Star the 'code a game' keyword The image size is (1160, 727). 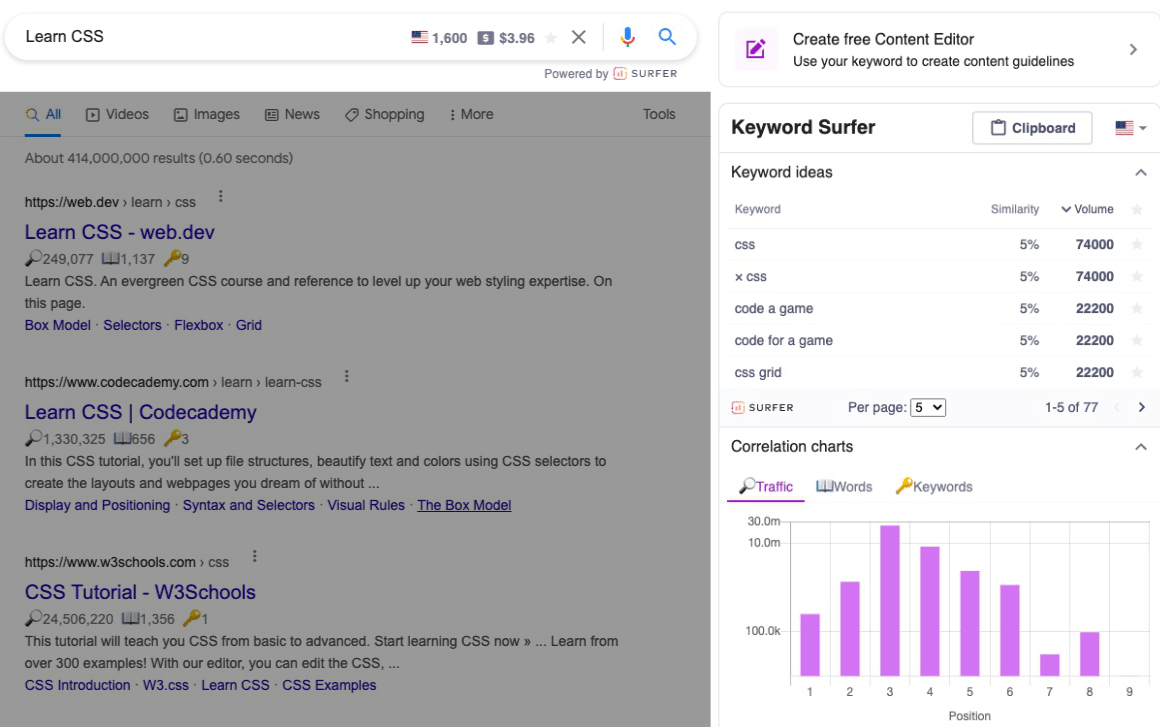(x=1136, y=309)
